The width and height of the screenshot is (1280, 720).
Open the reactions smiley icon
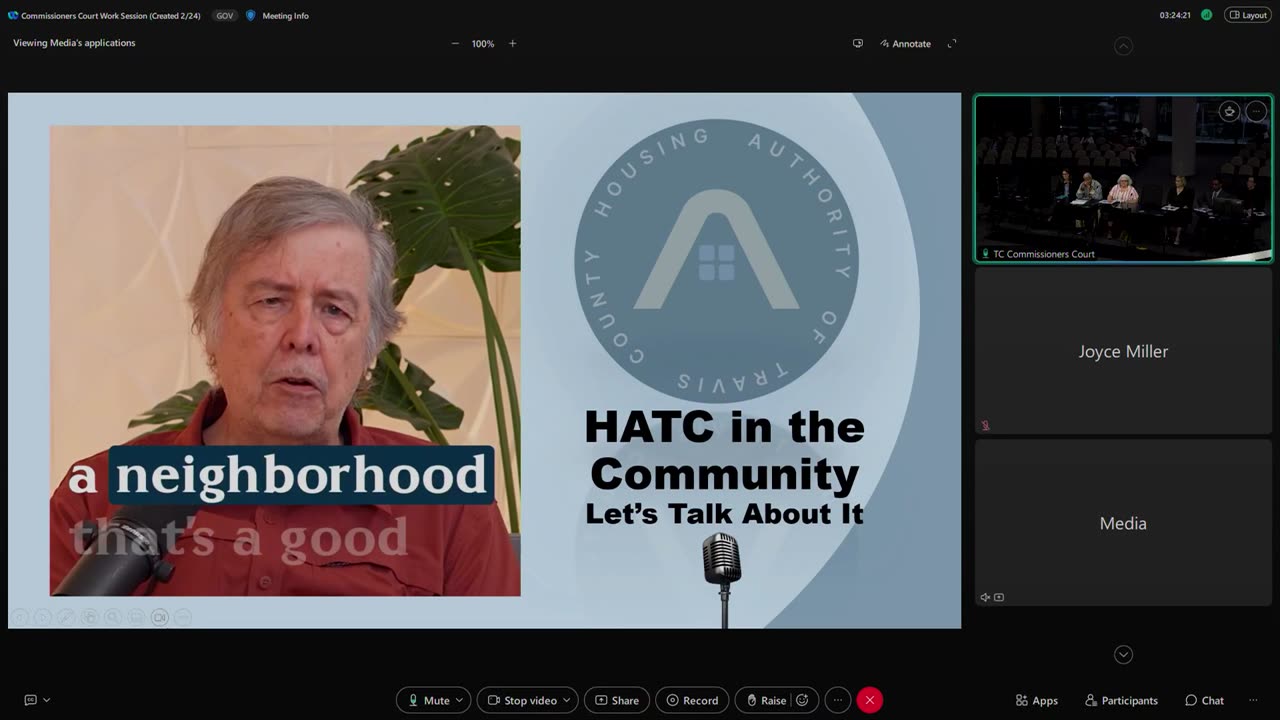click(x=802, y=700)
